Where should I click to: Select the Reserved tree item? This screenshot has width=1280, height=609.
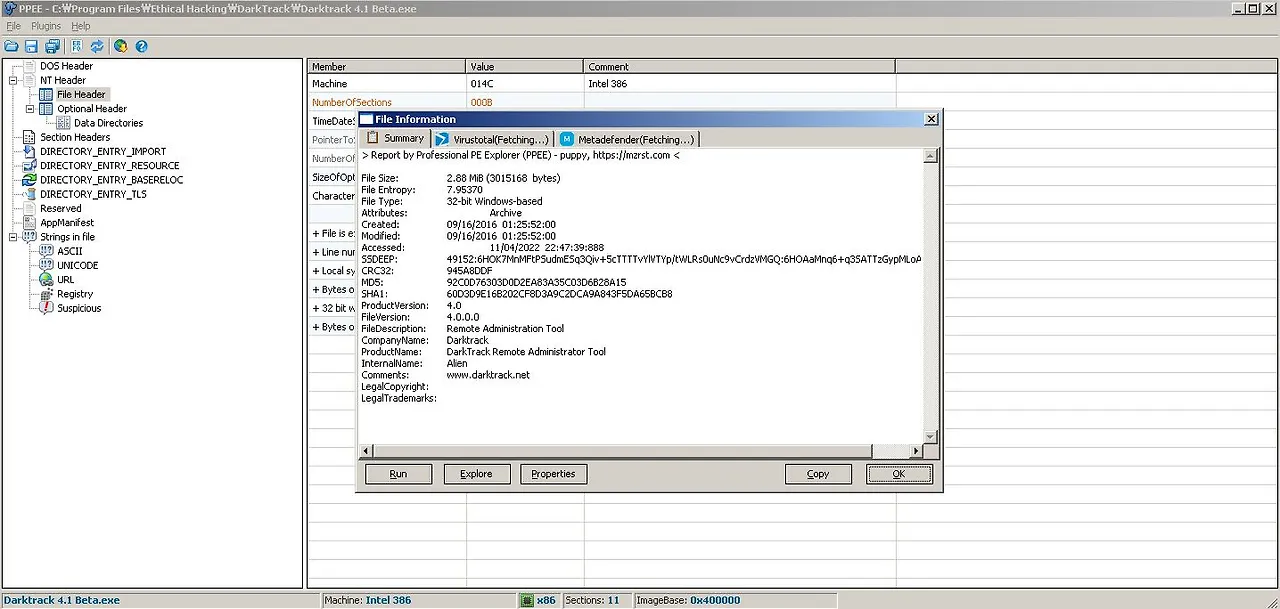(x=61, y=208)
